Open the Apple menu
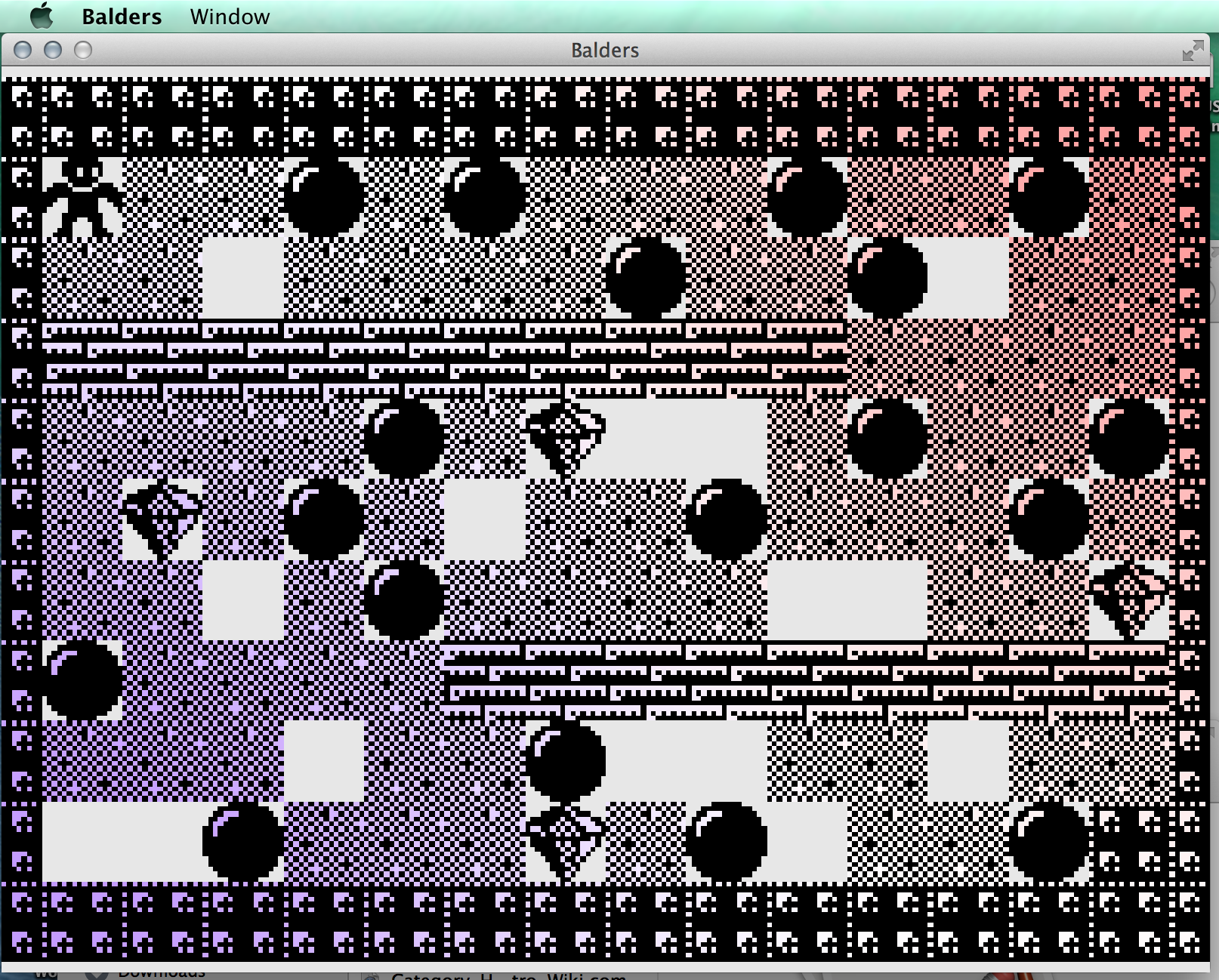This screenshot has height=980, width=1219. [x=42, y=16]
